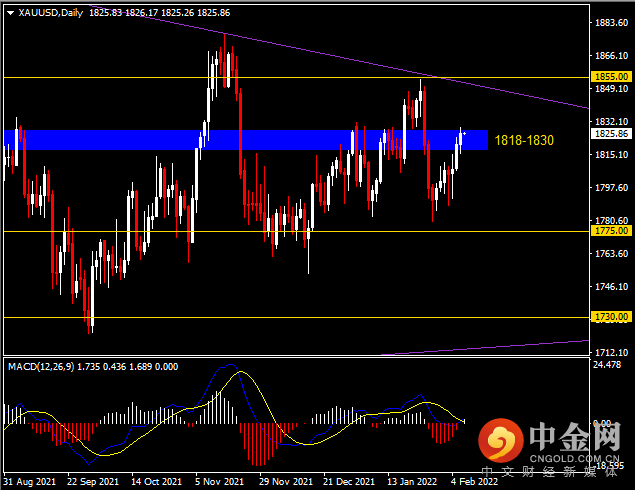Select the 1866.10 price axis label
Viewport: 635px width, 490px height.
(612, 55)
